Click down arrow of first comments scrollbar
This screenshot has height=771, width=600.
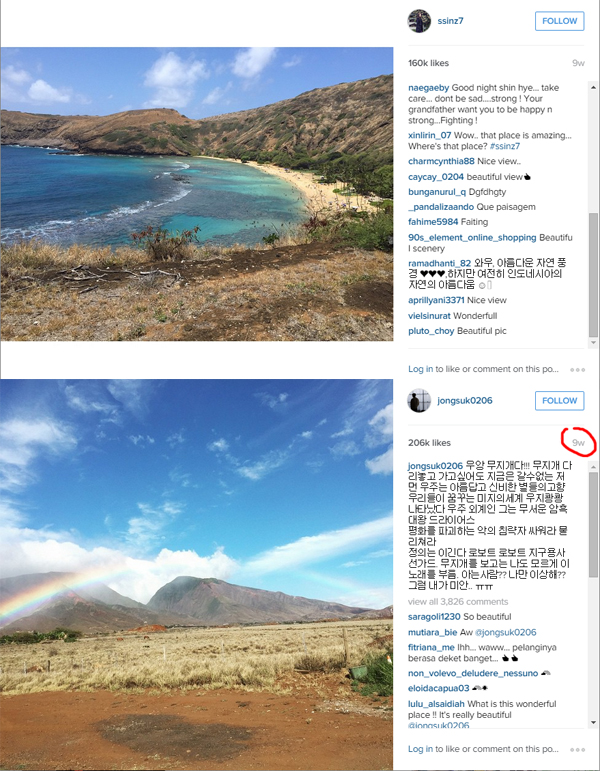593,342
